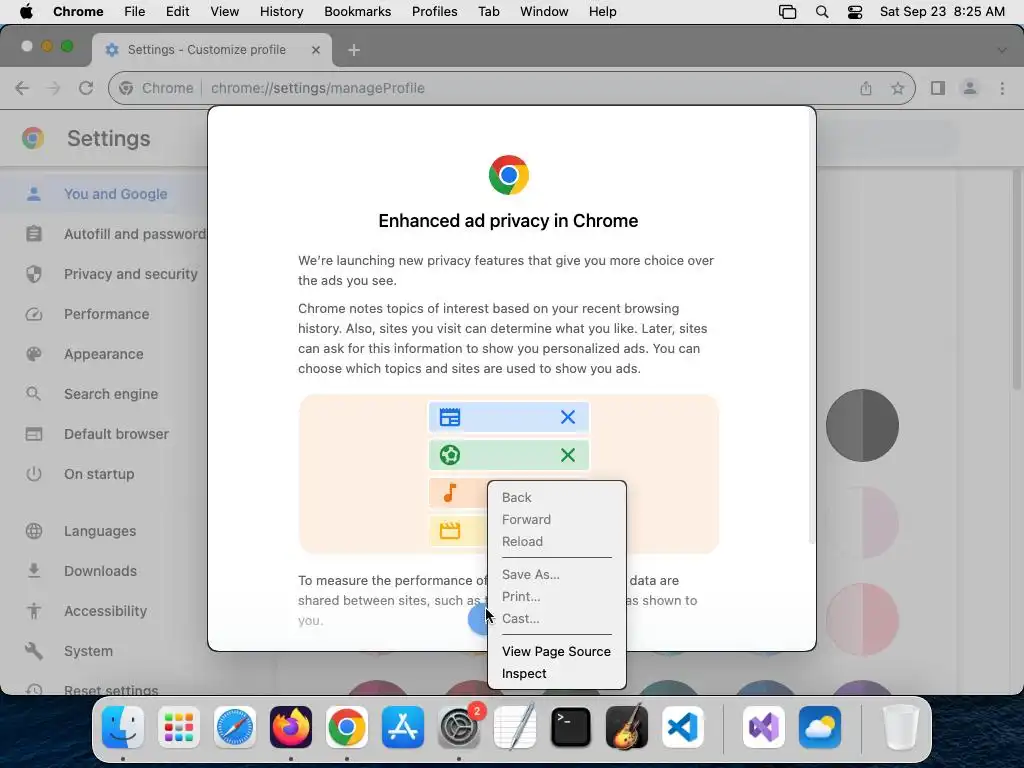
Task: Launch Firefox from the Dock
Action: [x=291, y=727]
